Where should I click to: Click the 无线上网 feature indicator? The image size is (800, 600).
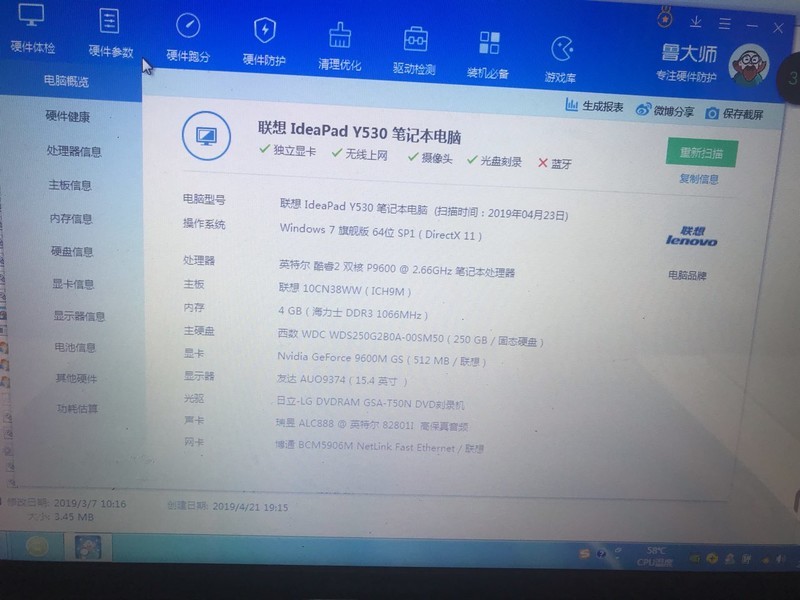tap(360, 154)
